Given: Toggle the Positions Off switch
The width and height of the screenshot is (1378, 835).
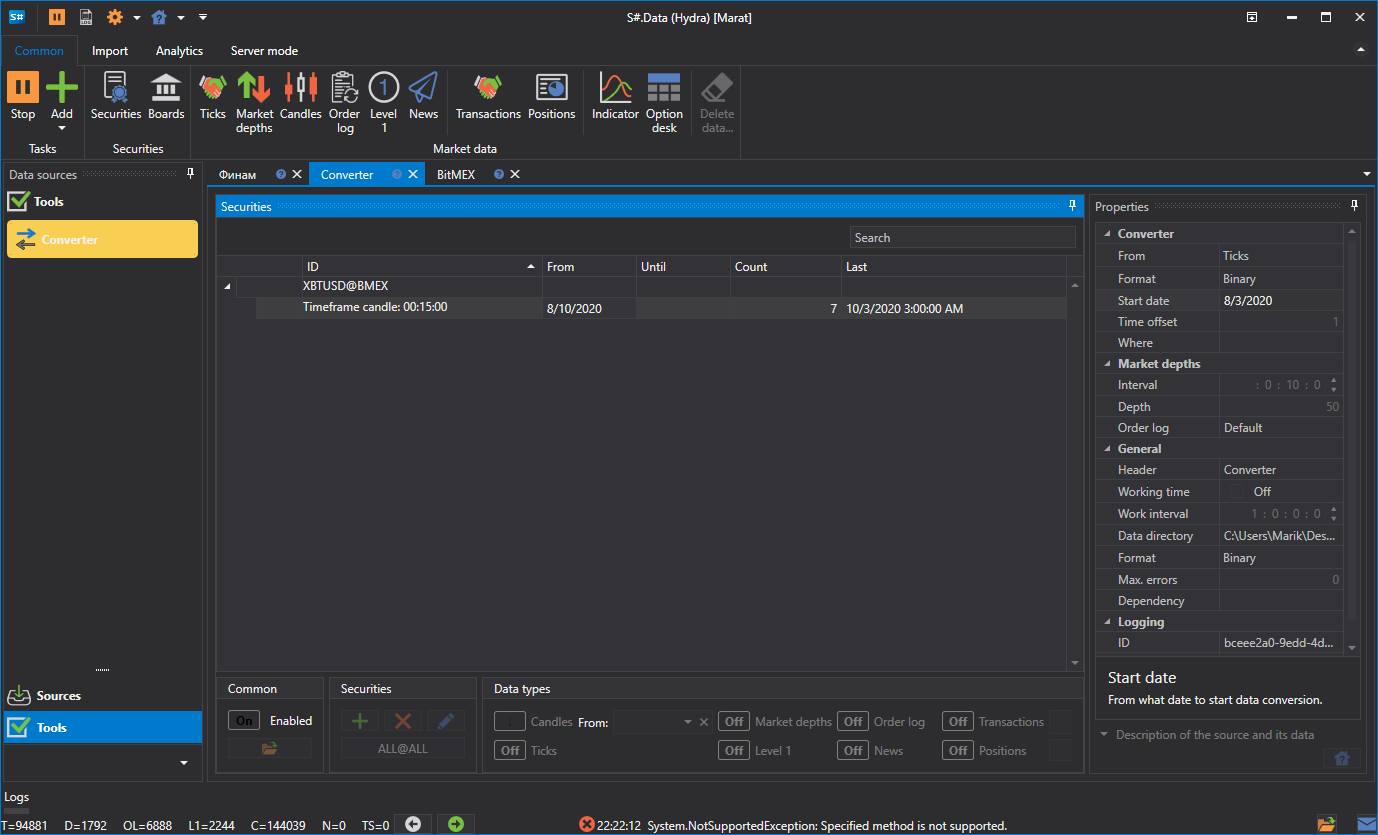Looking at the screenshot, I should 958,750.
